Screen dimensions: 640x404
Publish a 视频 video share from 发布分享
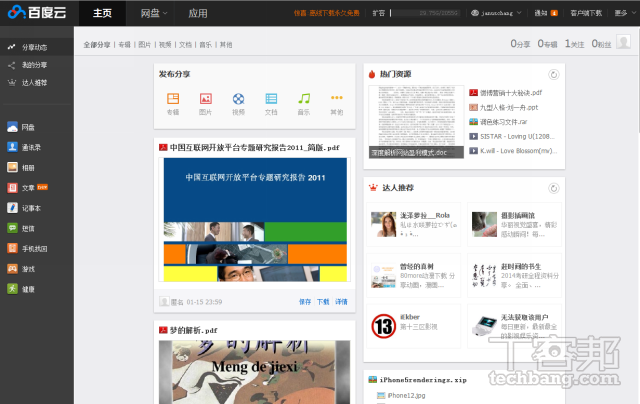tap(238, 104)
